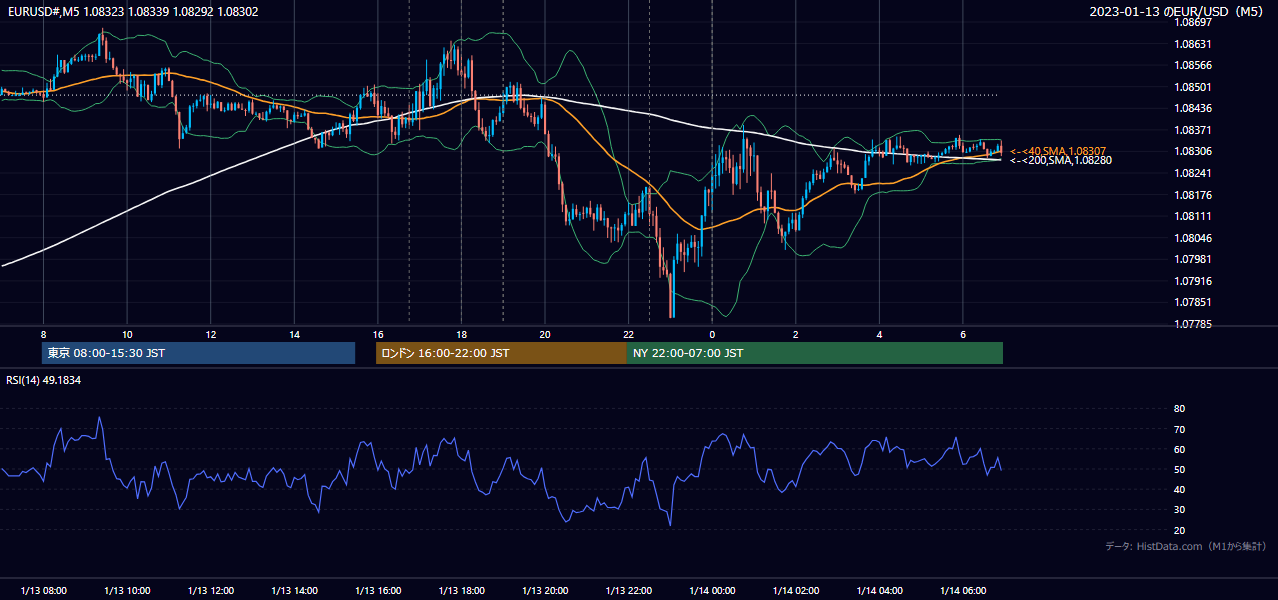Click RSI scale level 50
The width and height of the screenshot is (1278, 600).
coord(1180,469)
